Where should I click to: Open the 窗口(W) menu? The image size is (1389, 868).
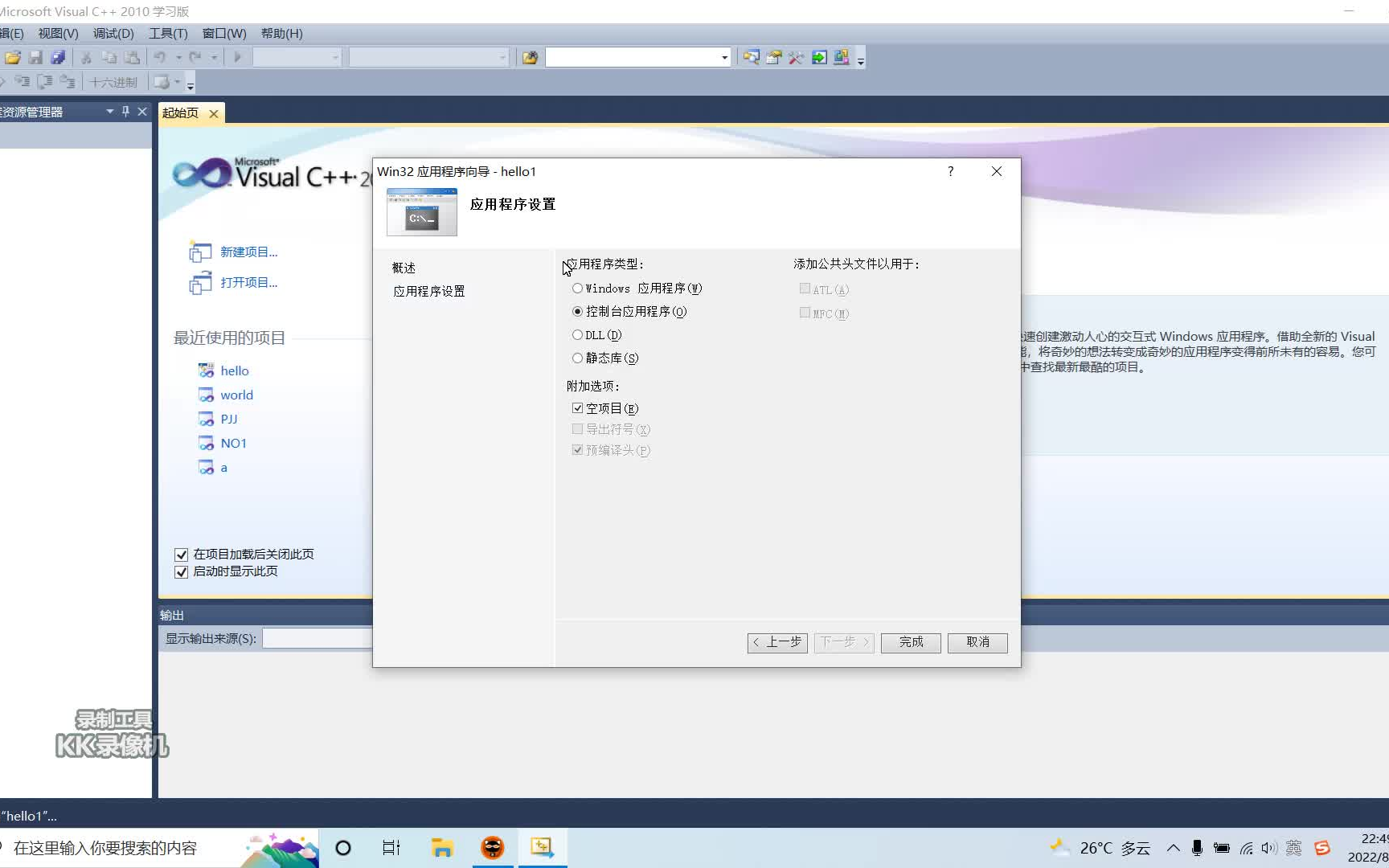point(224,34)
